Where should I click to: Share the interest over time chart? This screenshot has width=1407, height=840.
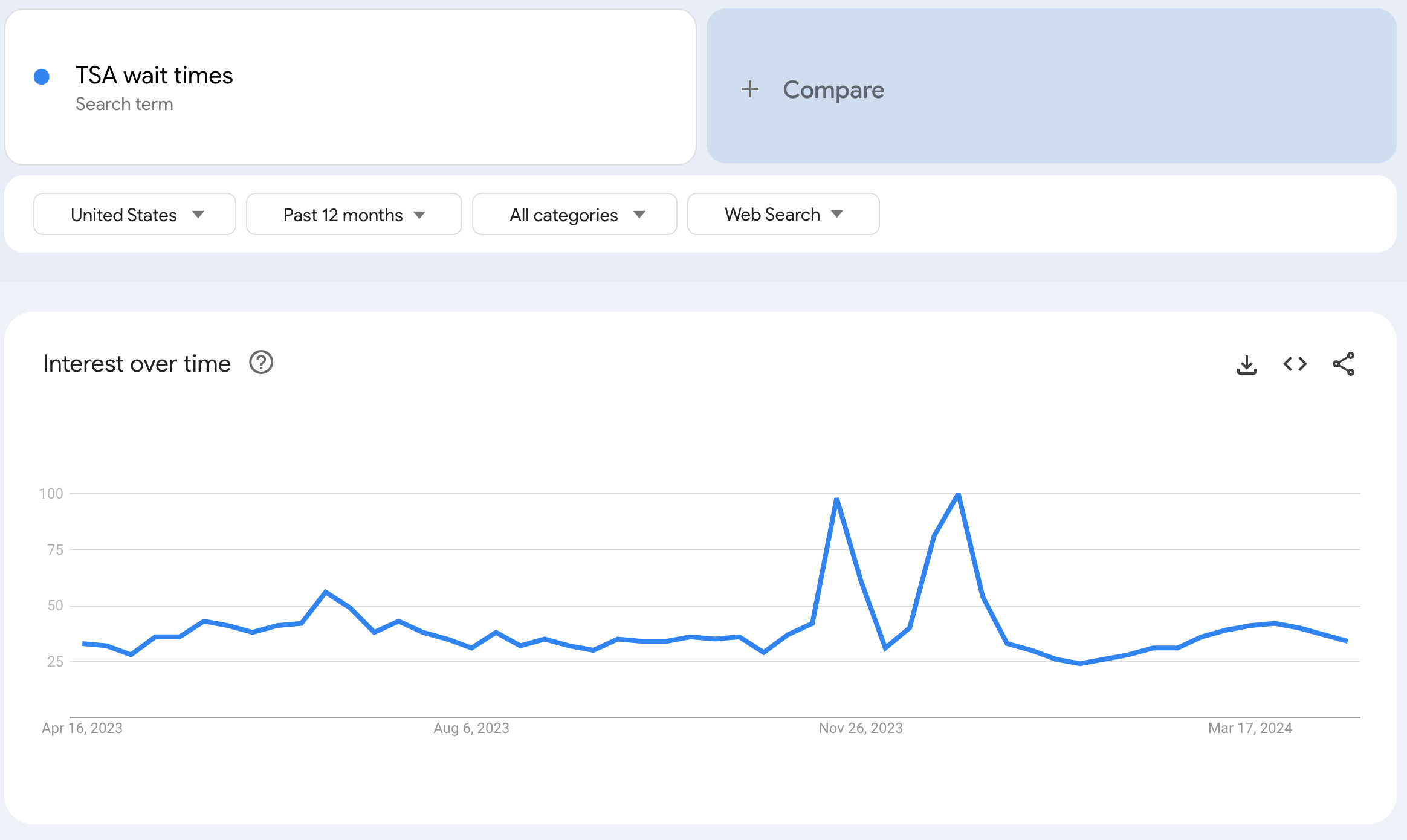click(x=1344, y=364)
